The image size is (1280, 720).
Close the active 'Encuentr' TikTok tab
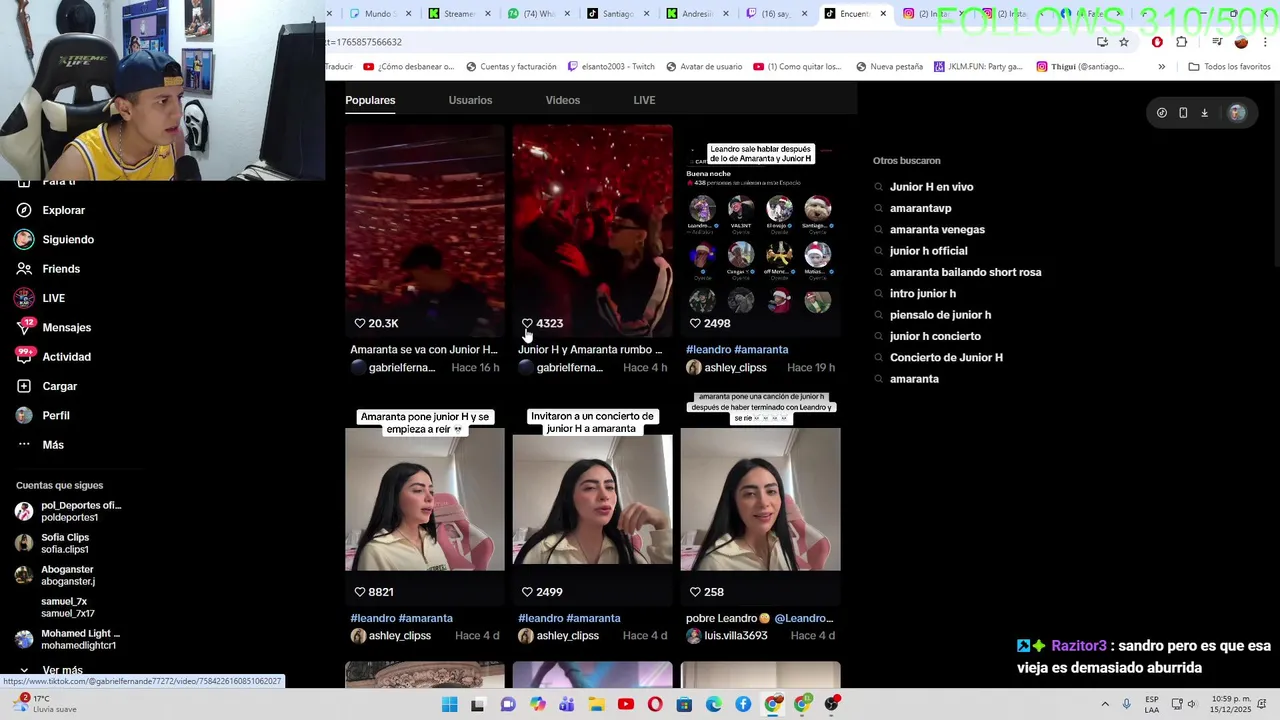click(x=883, y=14)
